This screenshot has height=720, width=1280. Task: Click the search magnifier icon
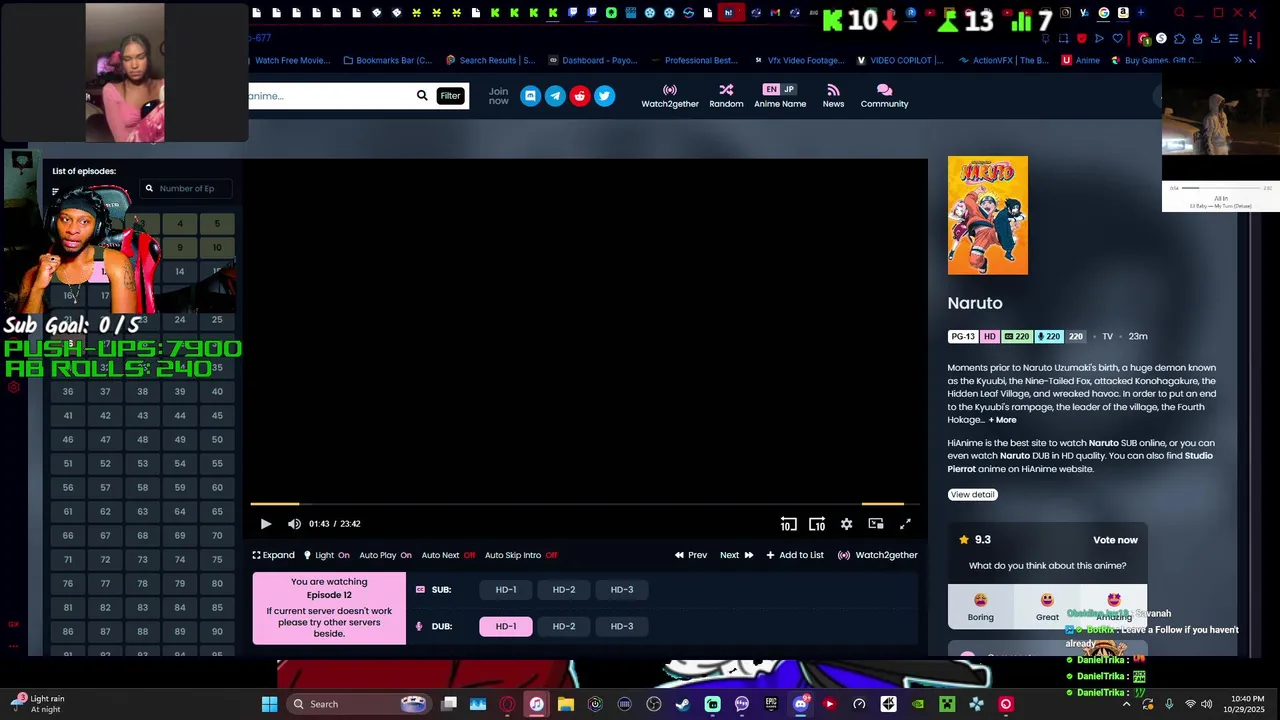click(x=422, y=96)
